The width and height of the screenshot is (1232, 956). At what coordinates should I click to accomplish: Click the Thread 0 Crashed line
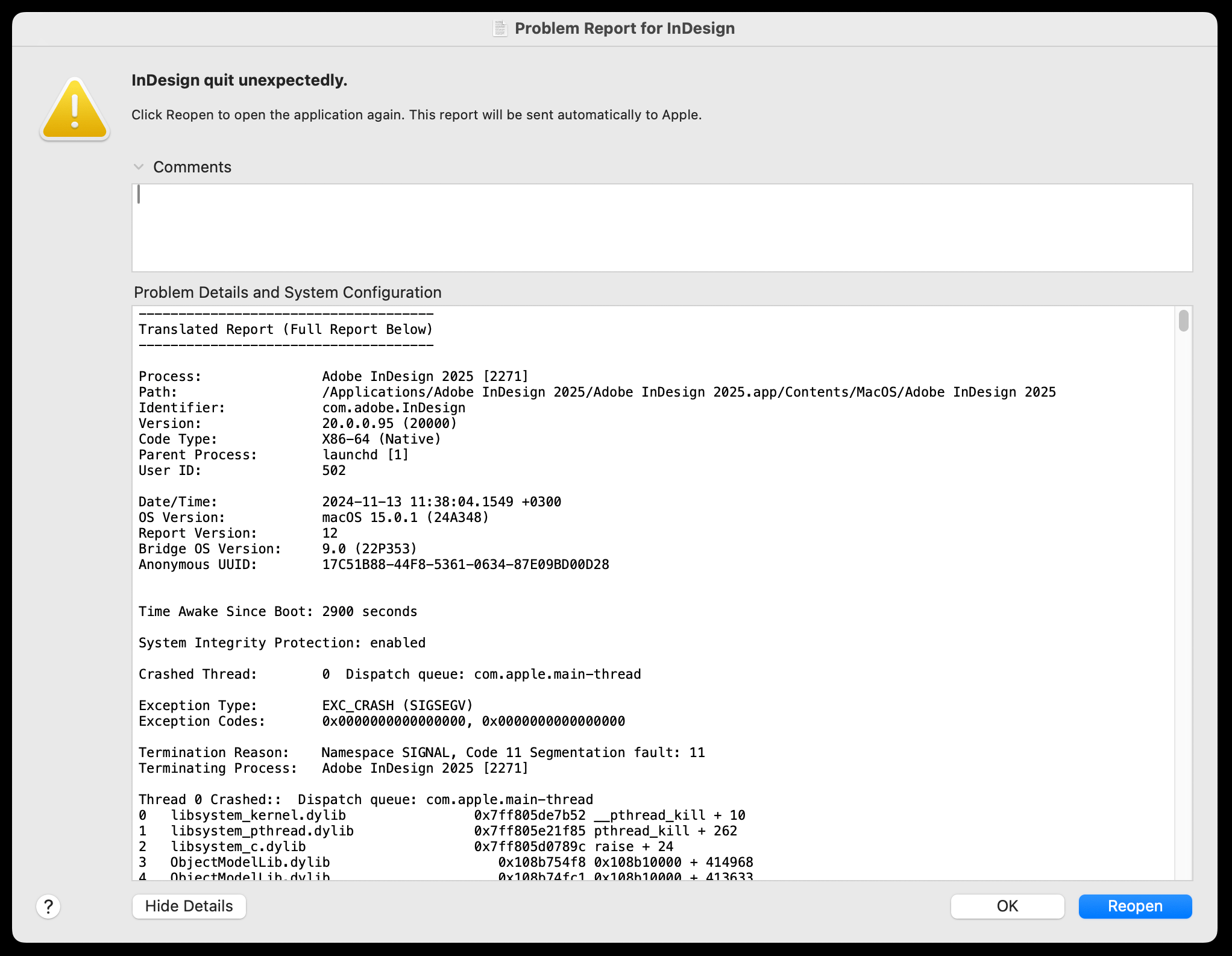pyautogui.click(x=365, y=799)
